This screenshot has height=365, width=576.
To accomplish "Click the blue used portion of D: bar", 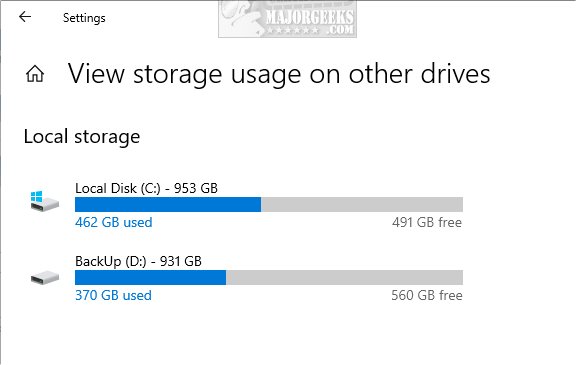I will pyautogui.click(x=150, y=277).
